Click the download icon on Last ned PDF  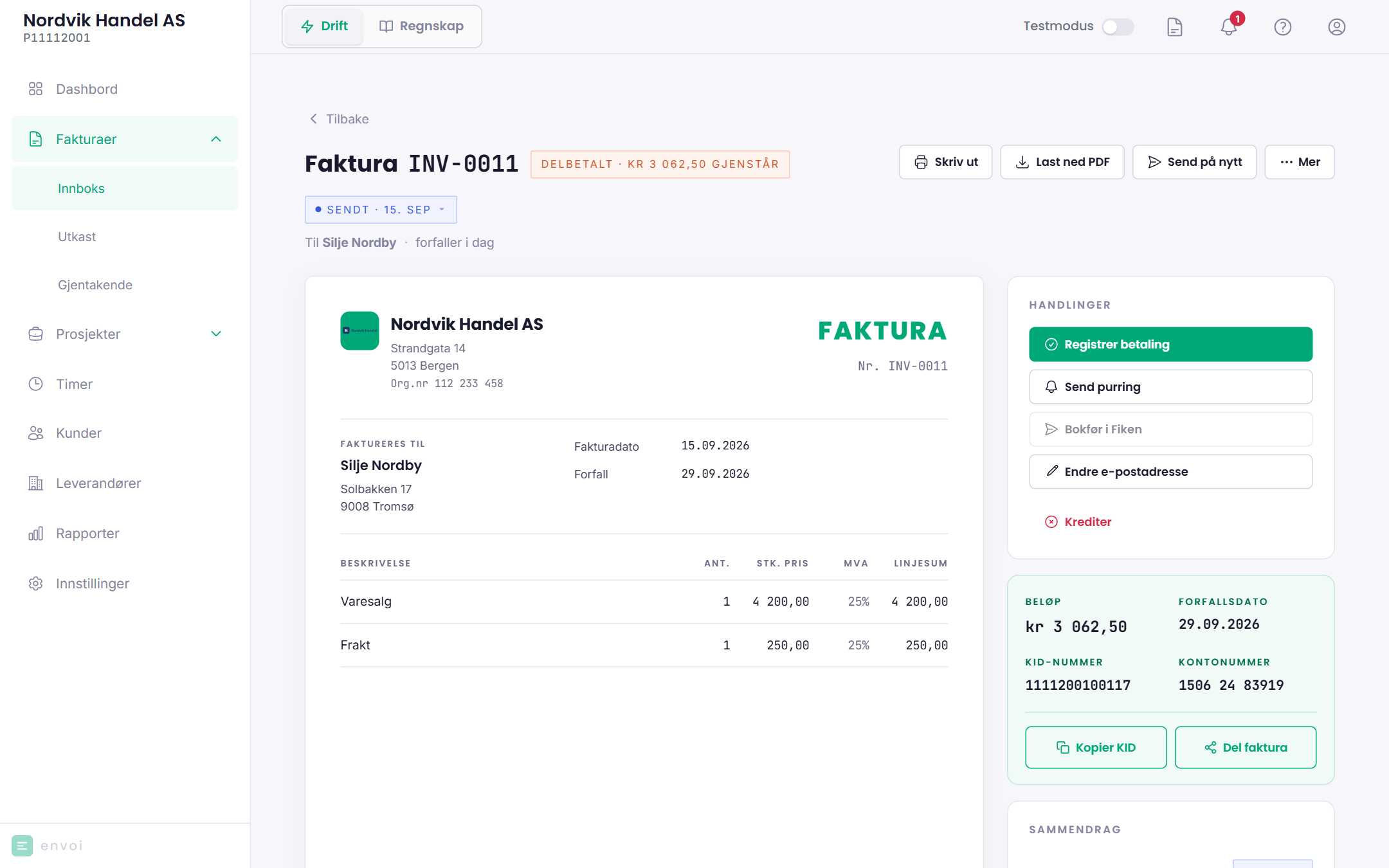tap(1022, 162)
